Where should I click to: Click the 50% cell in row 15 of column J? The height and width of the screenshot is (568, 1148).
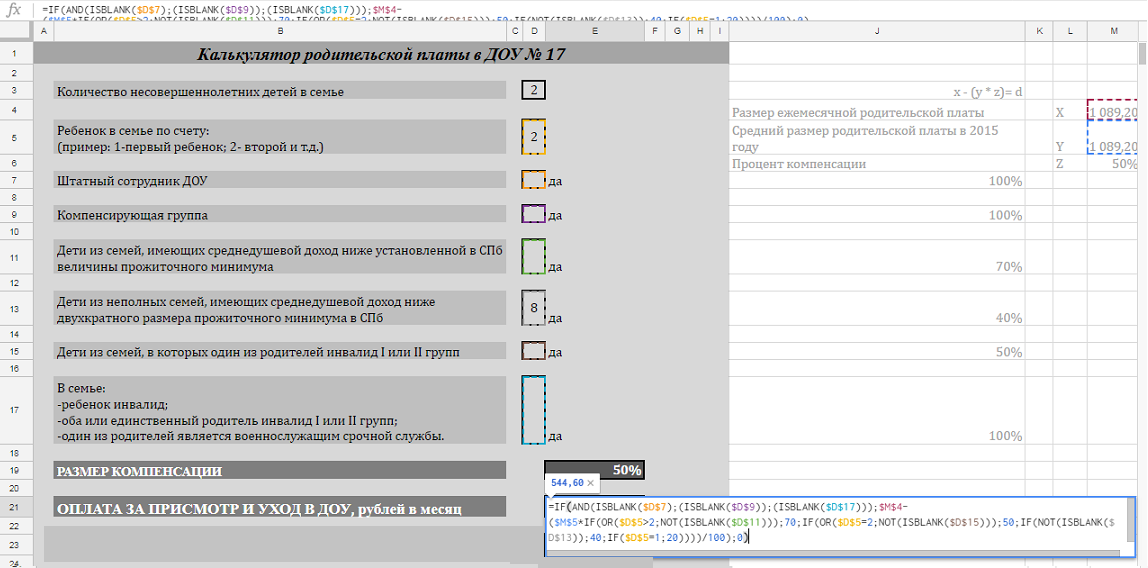point(877,352)
